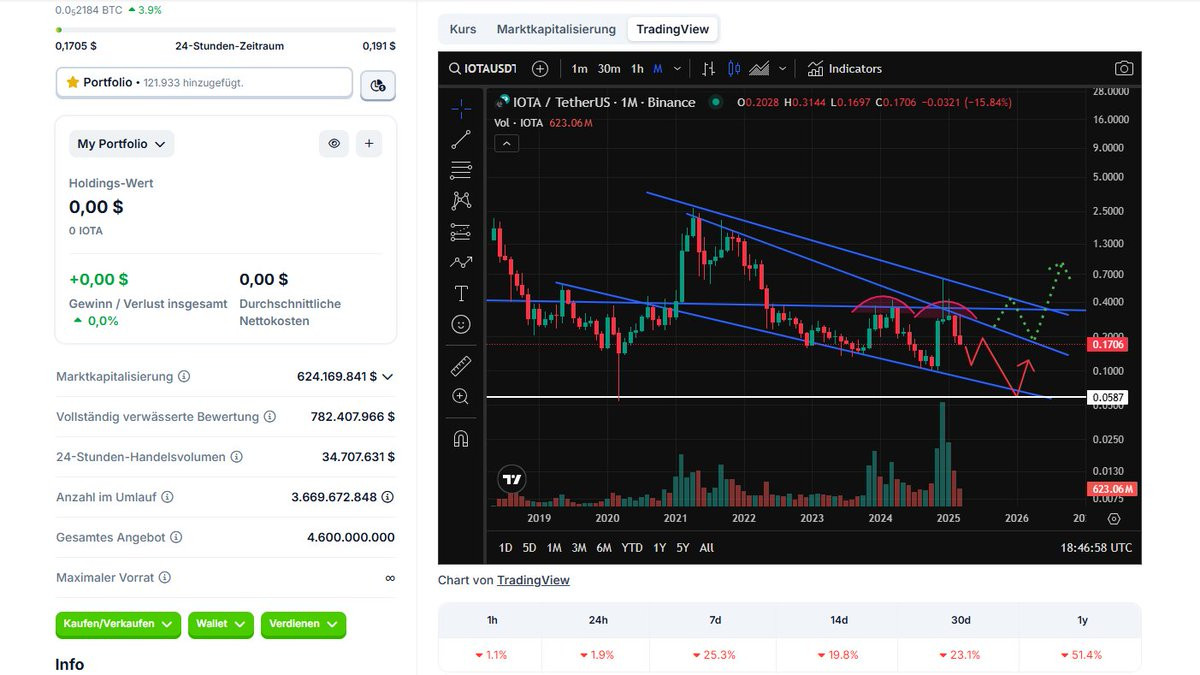Set chart date range to 3M
This screenshot has width=1200, height=675.
pos(579,547)
